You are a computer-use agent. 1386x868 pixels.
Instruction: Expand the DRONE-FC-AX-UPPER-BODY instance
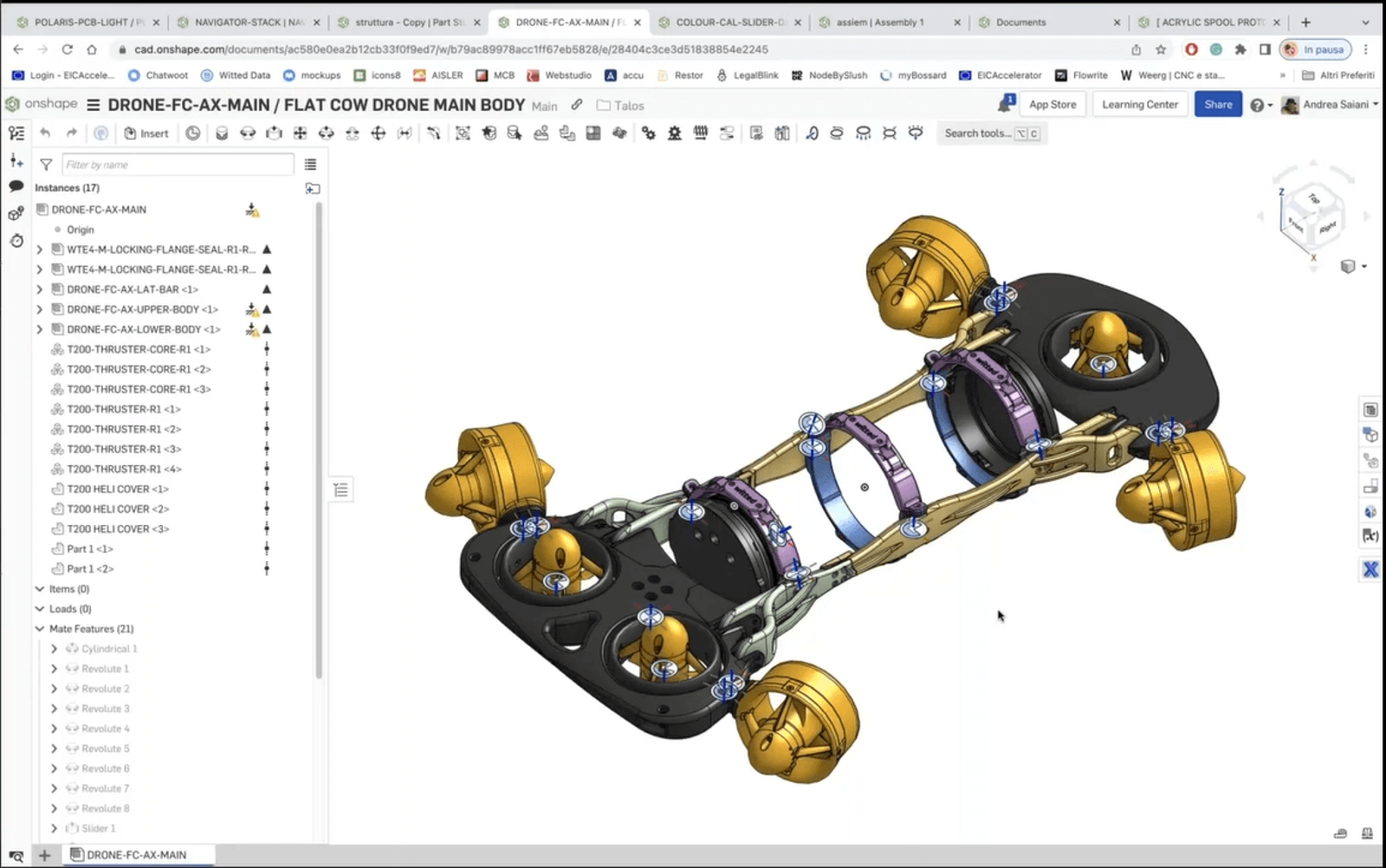point(39,309)
